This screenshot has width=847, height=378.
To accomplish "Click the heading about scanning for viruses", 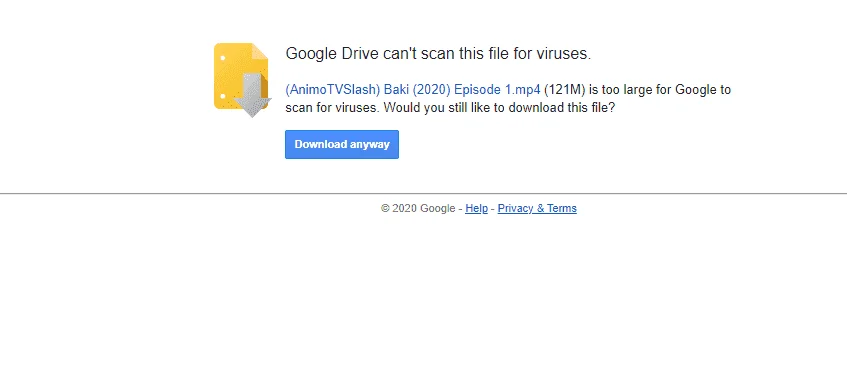I will (438, 53).
